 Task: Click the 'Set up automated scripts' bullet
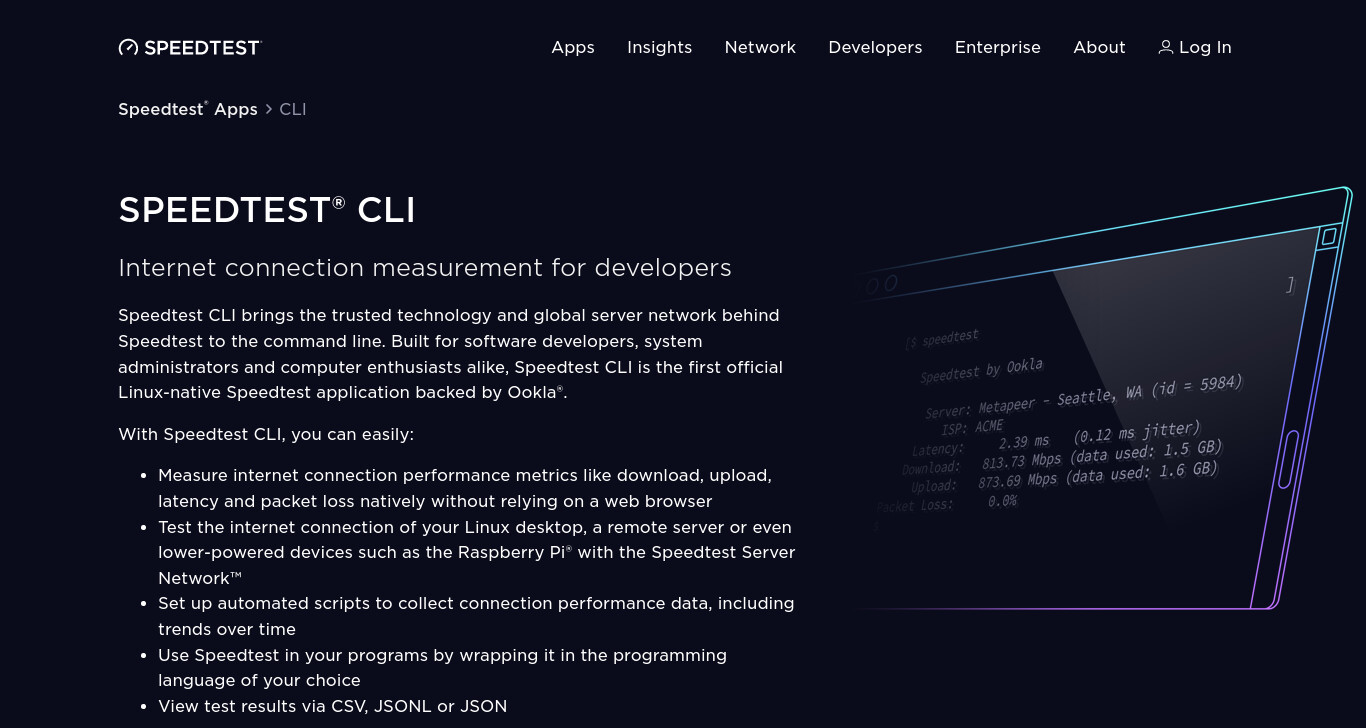tap(476, 616)
